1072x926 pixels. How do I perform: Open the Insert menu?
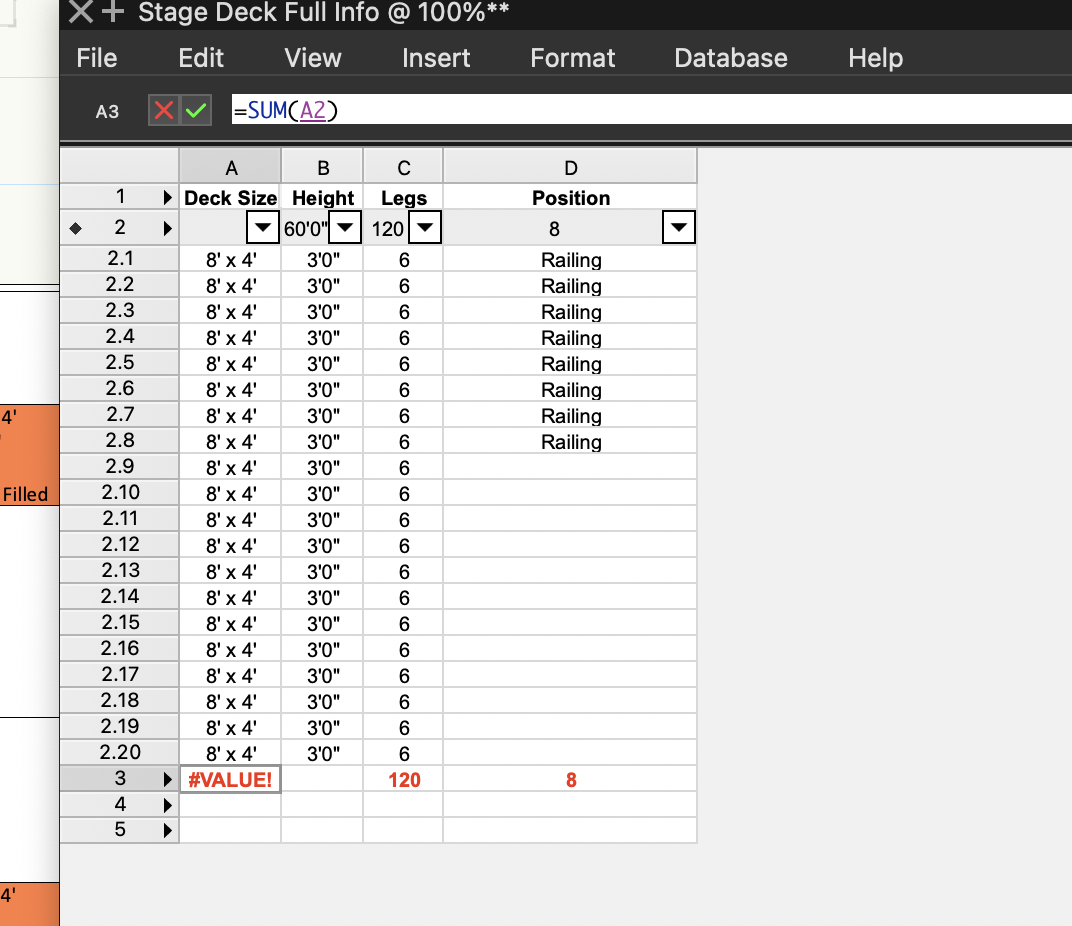(435, 58)
